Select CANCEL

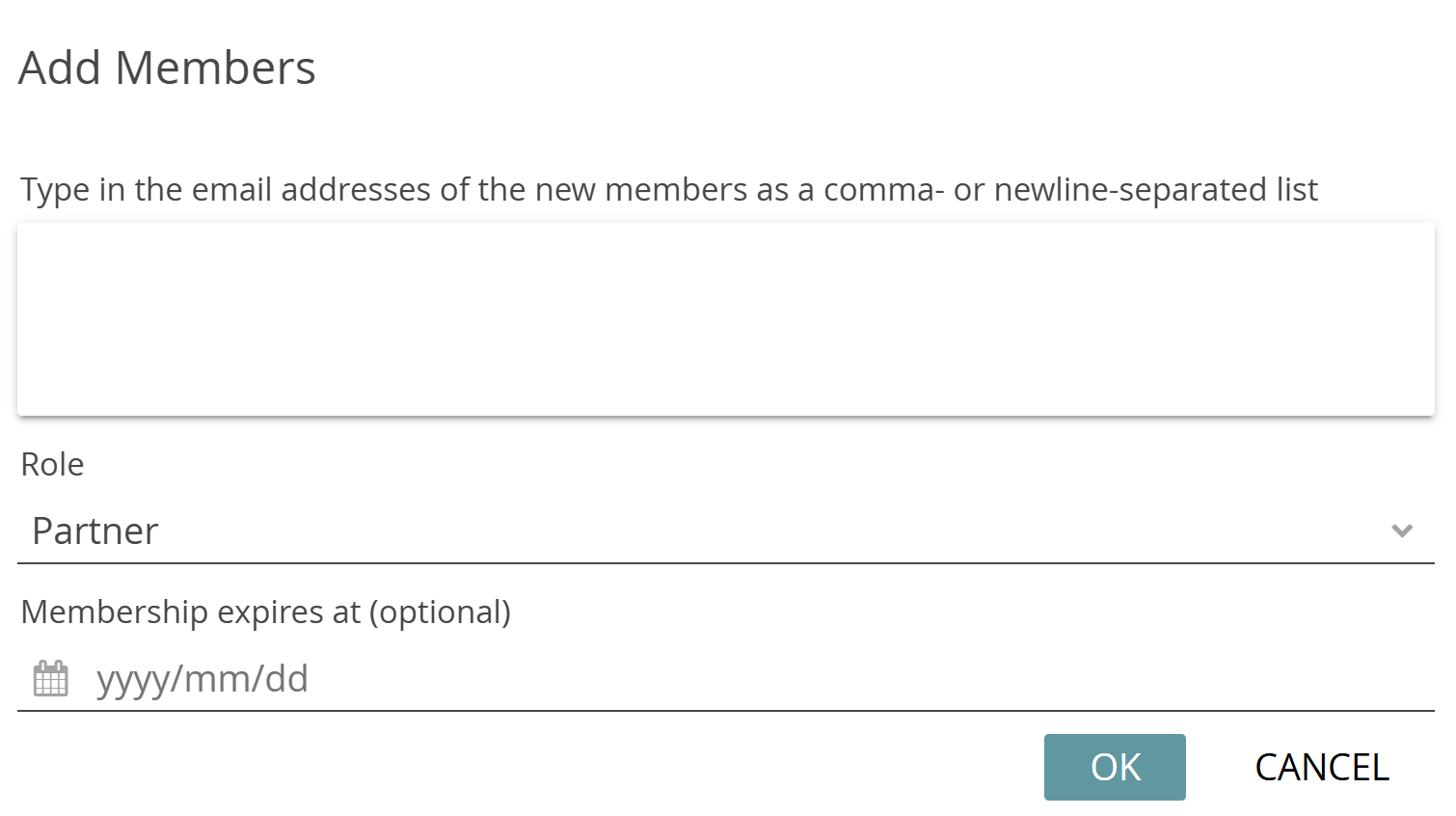(x=1321, y=767)
